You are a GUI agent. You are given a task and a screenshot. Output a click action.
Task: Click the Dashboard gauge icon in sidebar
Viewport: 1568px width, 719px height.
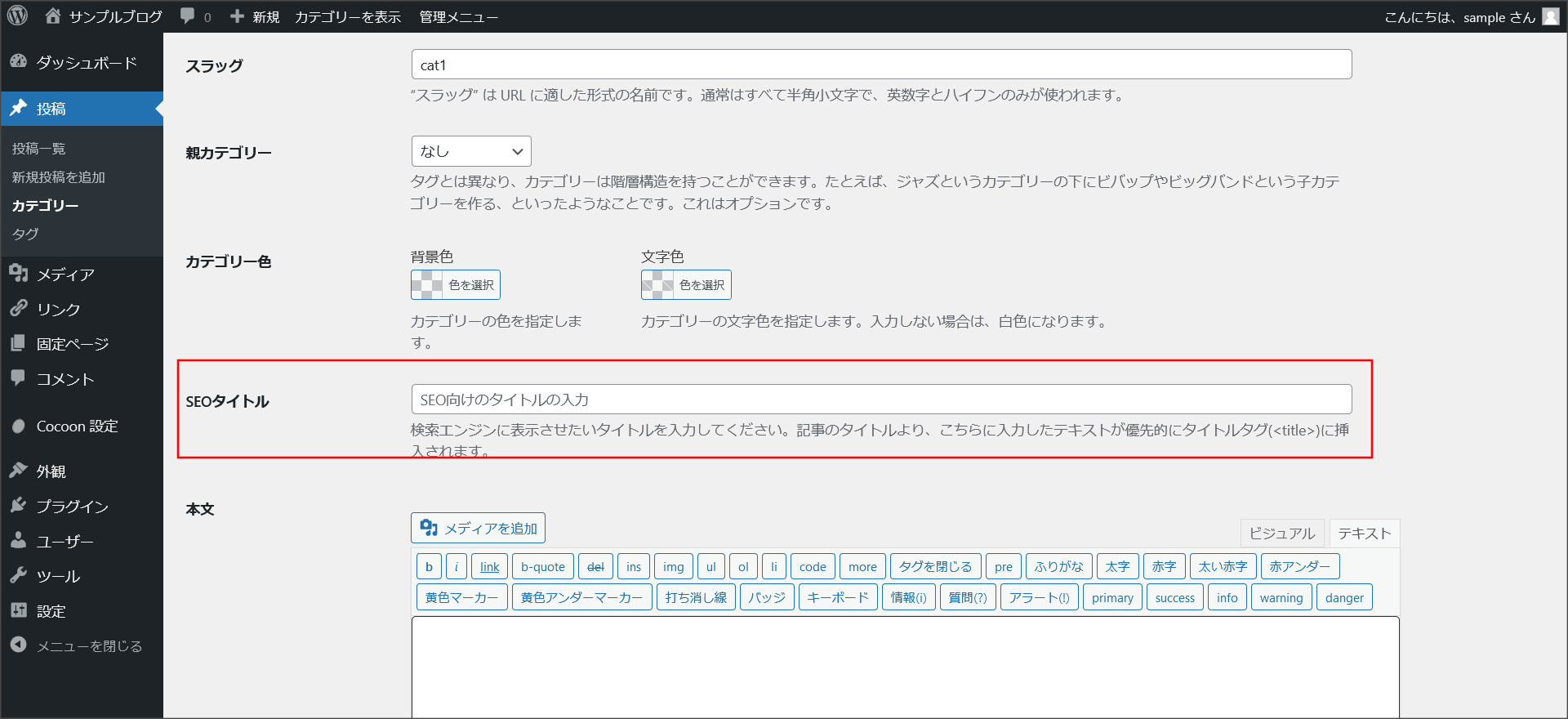point(19,62)
